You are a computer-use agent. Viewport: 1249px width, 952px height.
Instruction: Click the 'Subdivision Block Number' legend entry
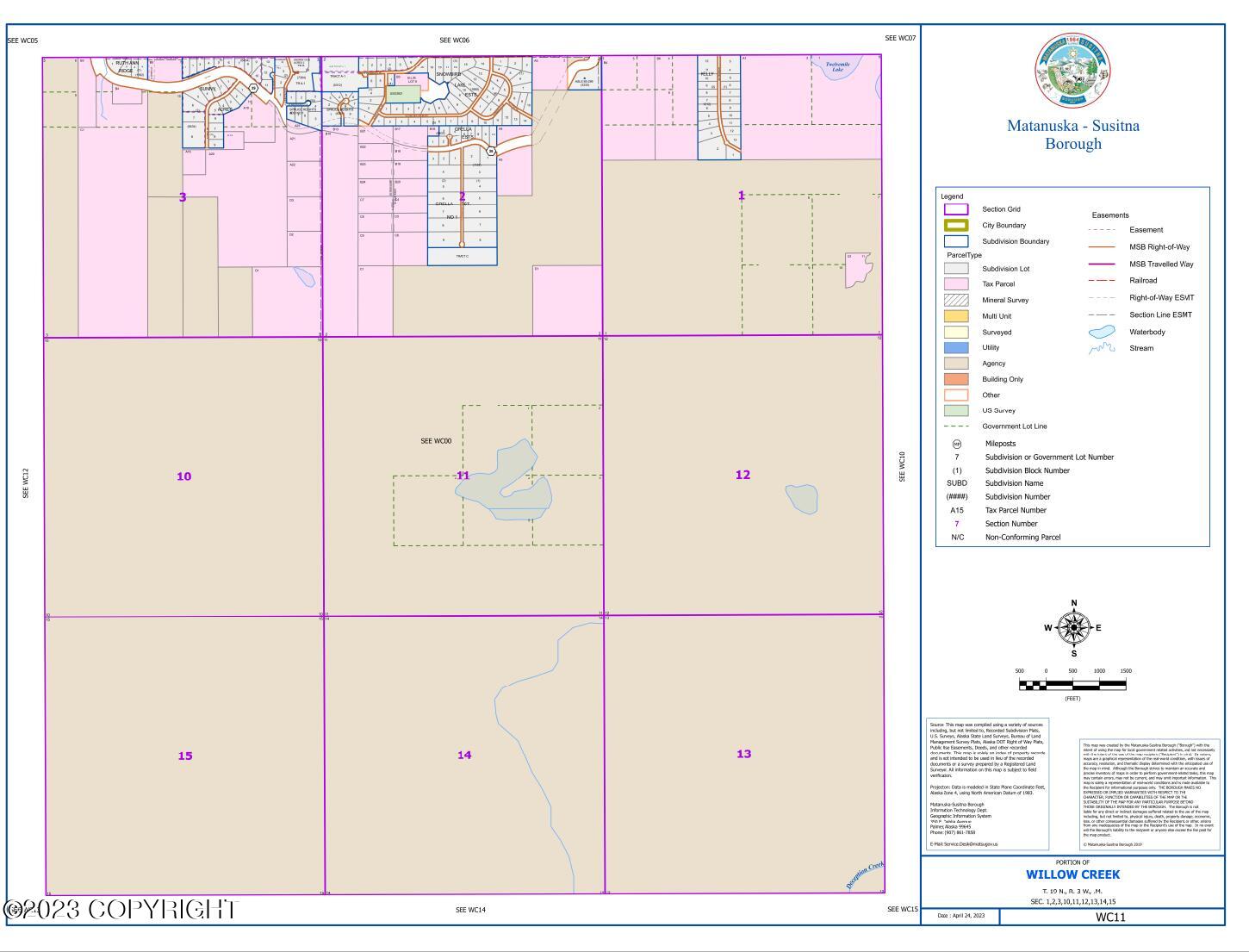[1027, 470]
